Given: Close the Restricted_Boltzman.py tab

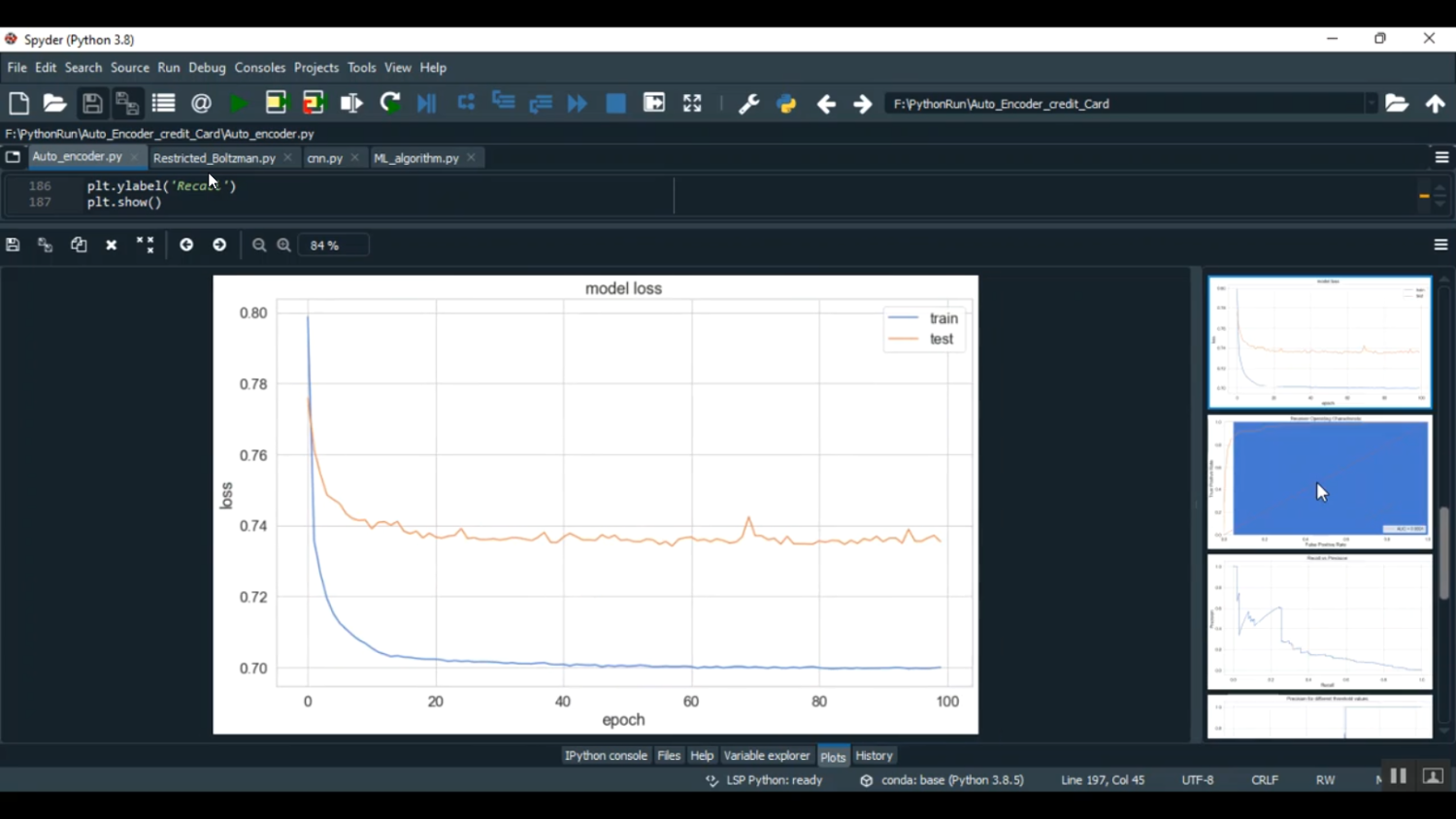Looking at the screenshot, I should point(288,158).
